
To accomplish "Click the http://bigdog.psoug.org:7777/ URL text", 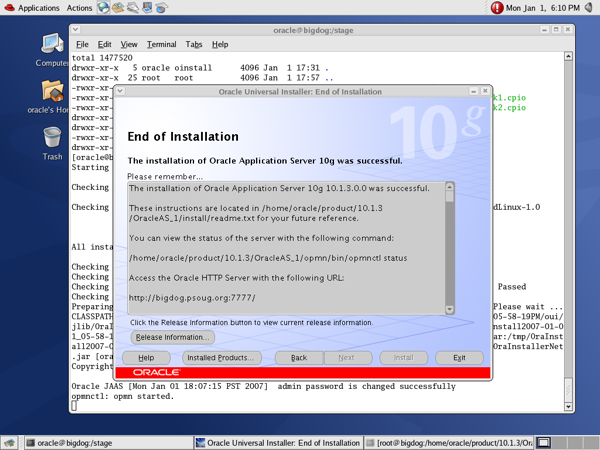I will (192, 298).
